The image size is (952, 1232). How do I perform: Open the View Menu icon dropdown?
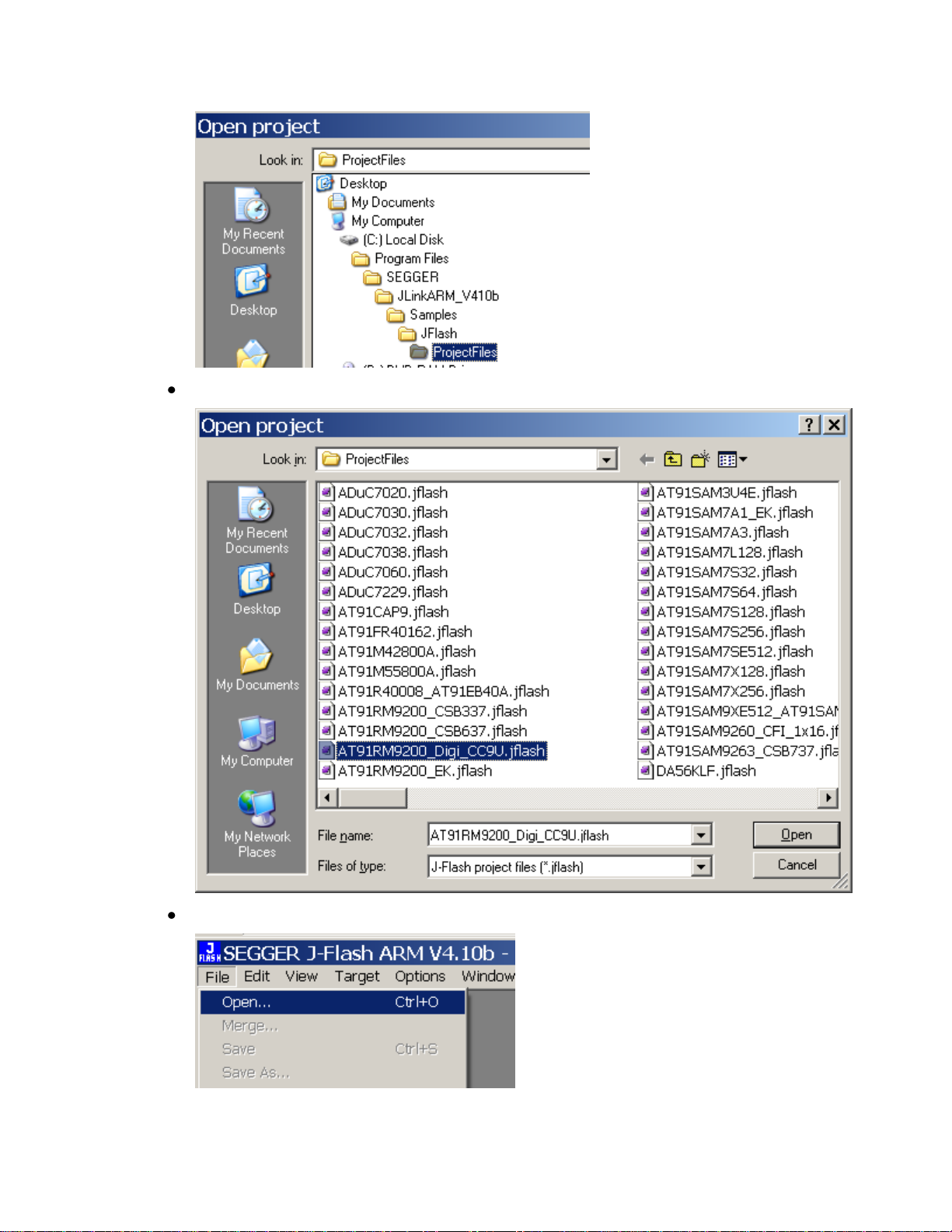point(732,460)
